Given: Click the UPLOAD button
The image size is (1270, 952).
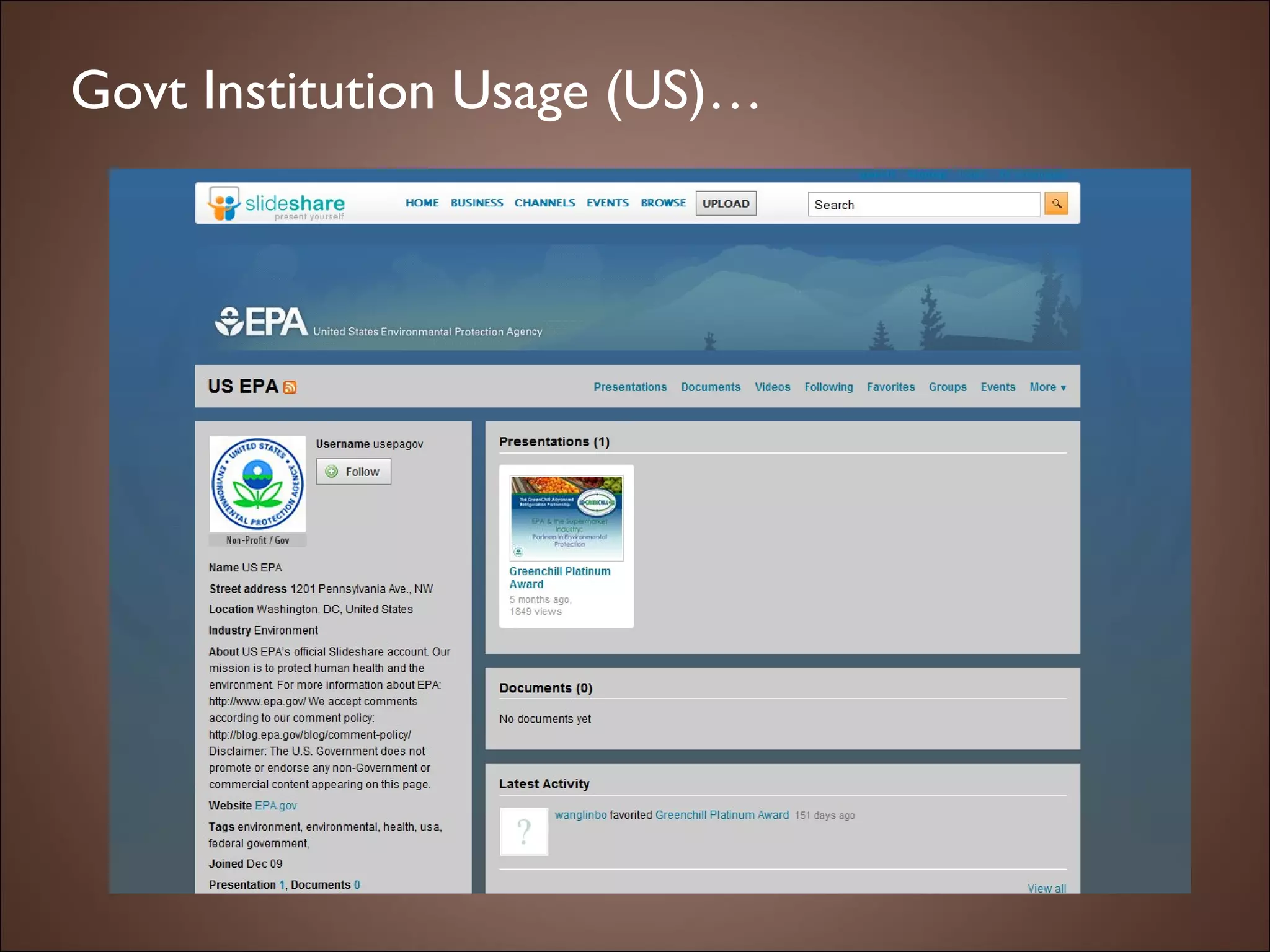Looking at the screenshot, I should [726, 203].
